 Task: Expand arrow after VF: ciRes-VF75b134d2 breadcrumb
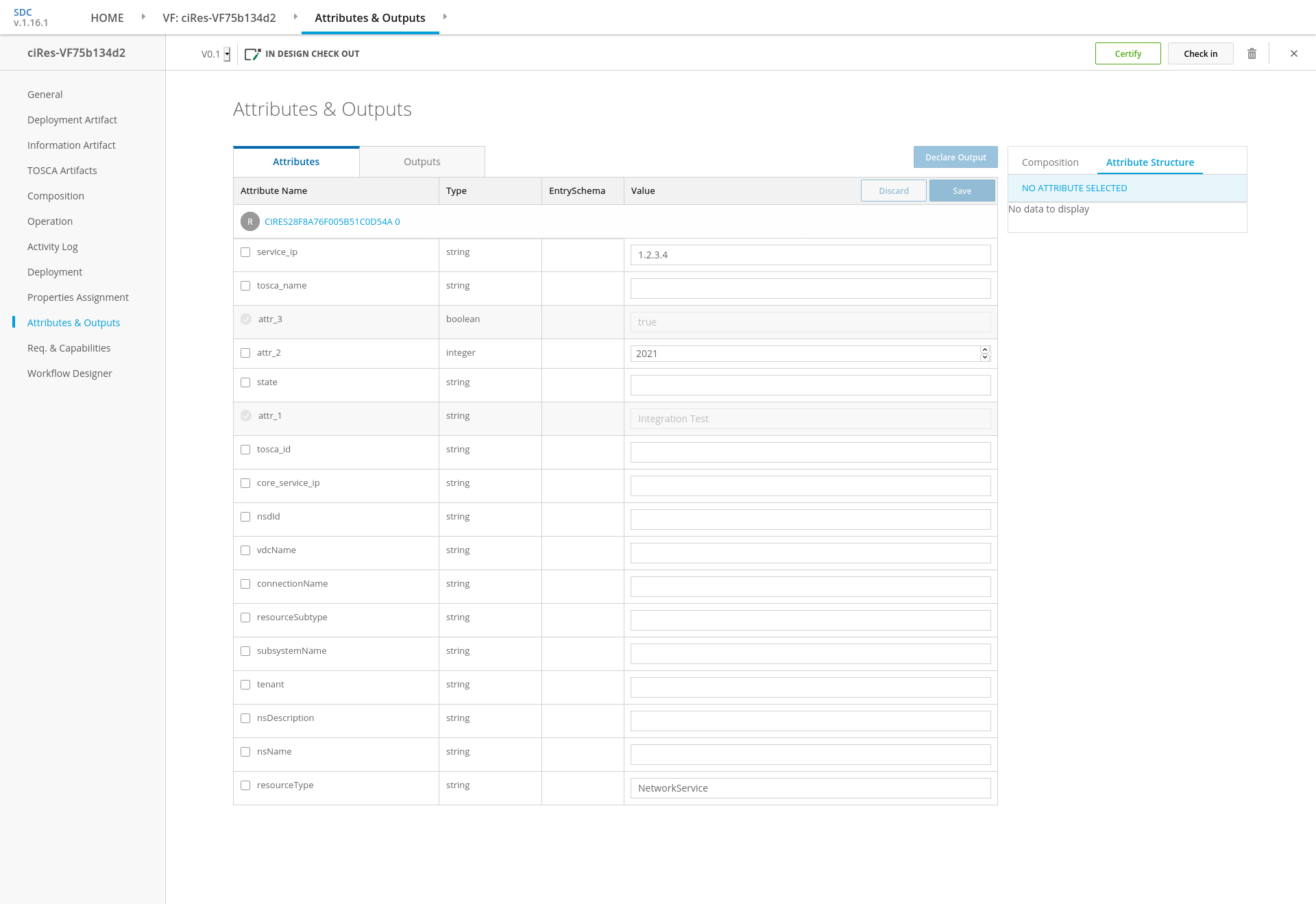[x=295, y=16]
